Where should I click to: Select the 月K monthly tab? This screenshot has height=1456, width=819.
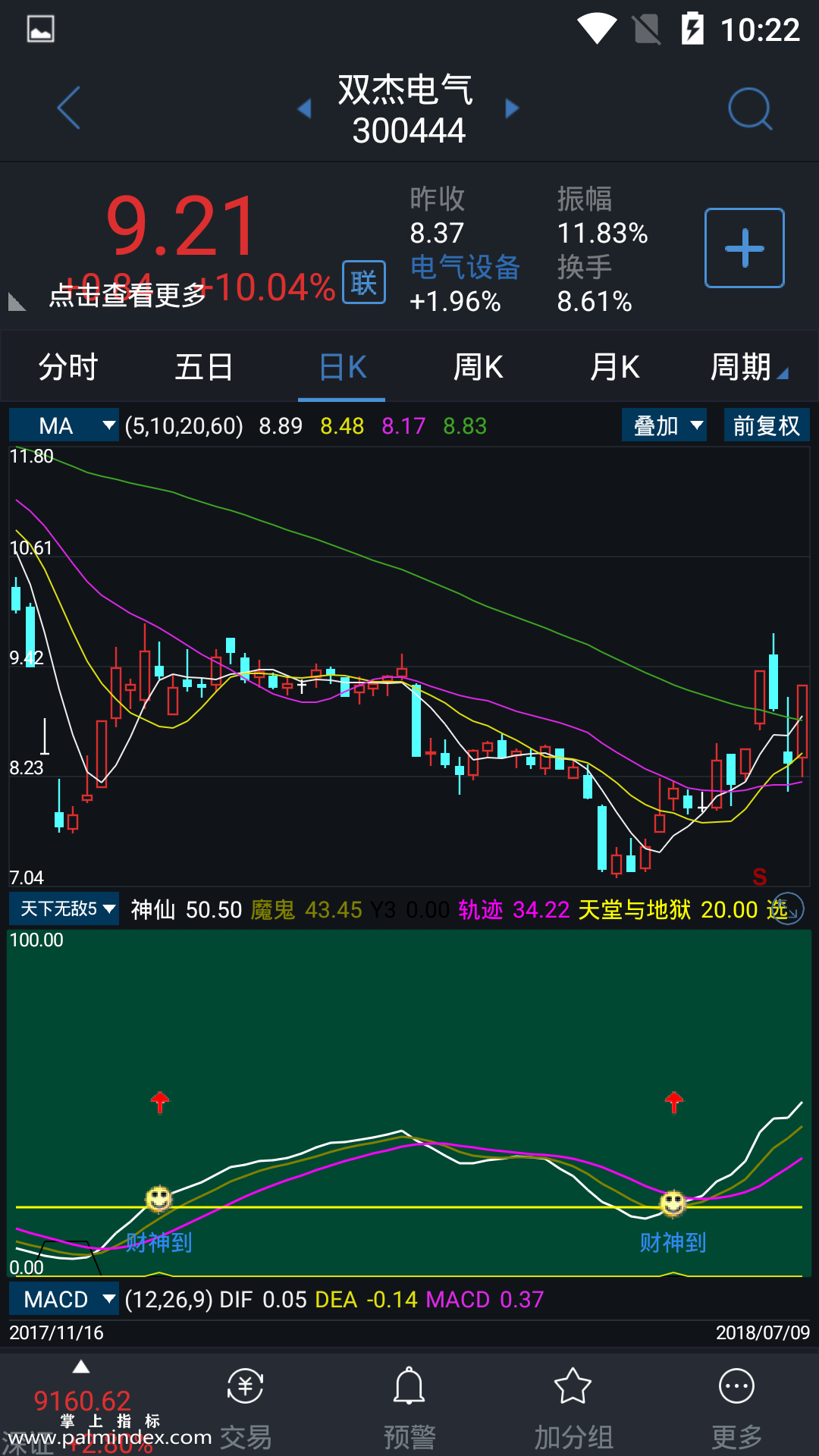click(614, 367)
